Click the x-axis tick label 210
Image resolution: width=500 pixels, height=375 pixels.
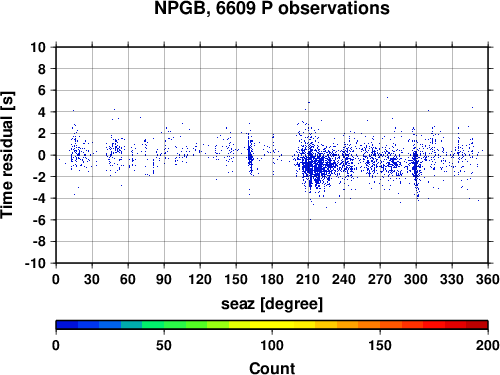point(308,279)
